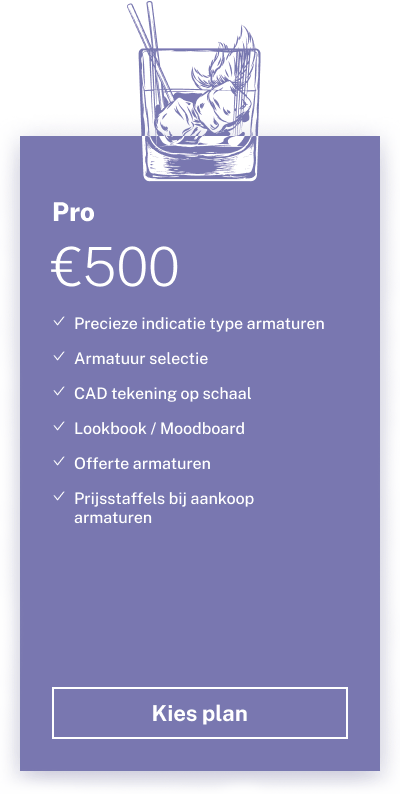This screenshot has height=794, width=400.
Task: Select the CAD tekening op schaal text
Action: (x=163, y=393)
